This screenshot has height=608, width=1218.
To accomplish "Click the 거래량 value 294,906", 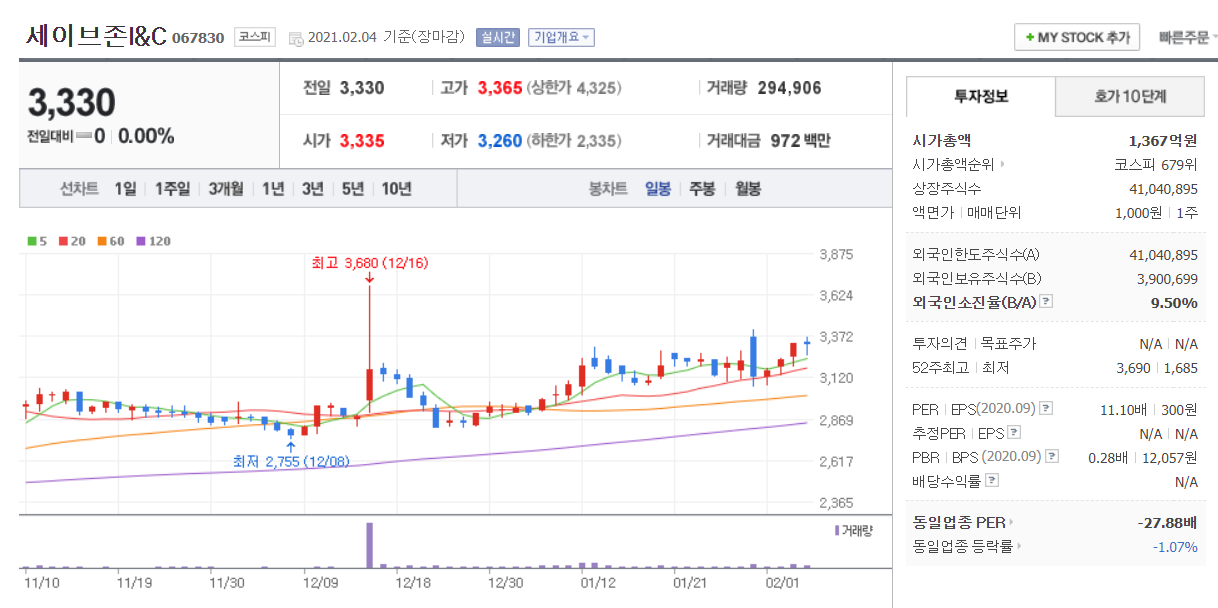I will [790, 88].
